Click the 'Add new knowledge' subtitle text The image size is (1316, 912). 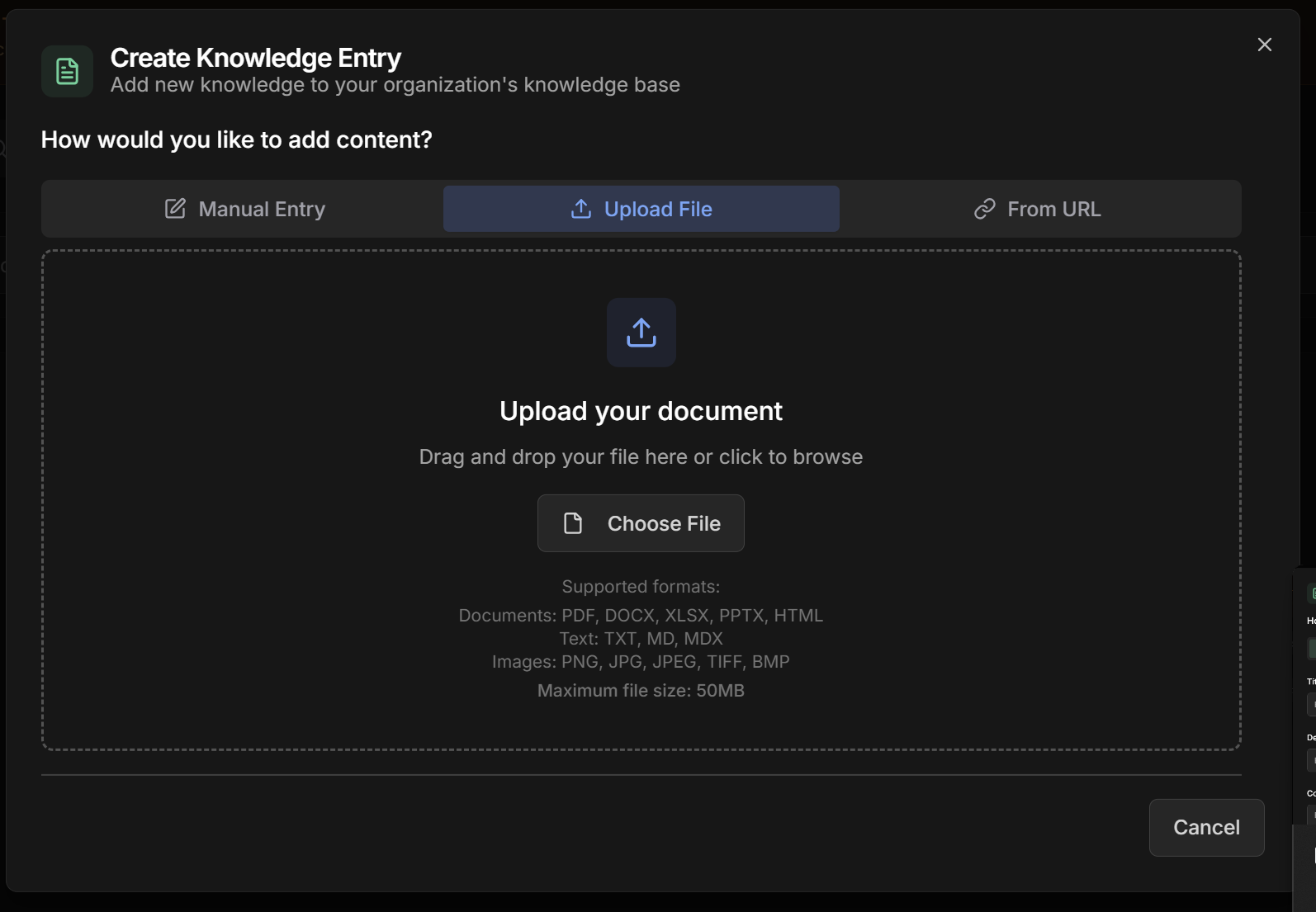395,85
